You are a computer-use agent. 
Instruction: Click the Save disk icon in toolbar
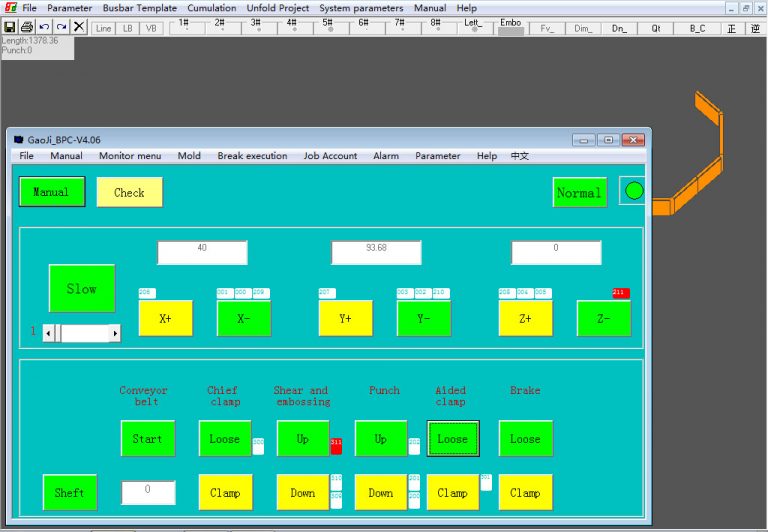10,27
